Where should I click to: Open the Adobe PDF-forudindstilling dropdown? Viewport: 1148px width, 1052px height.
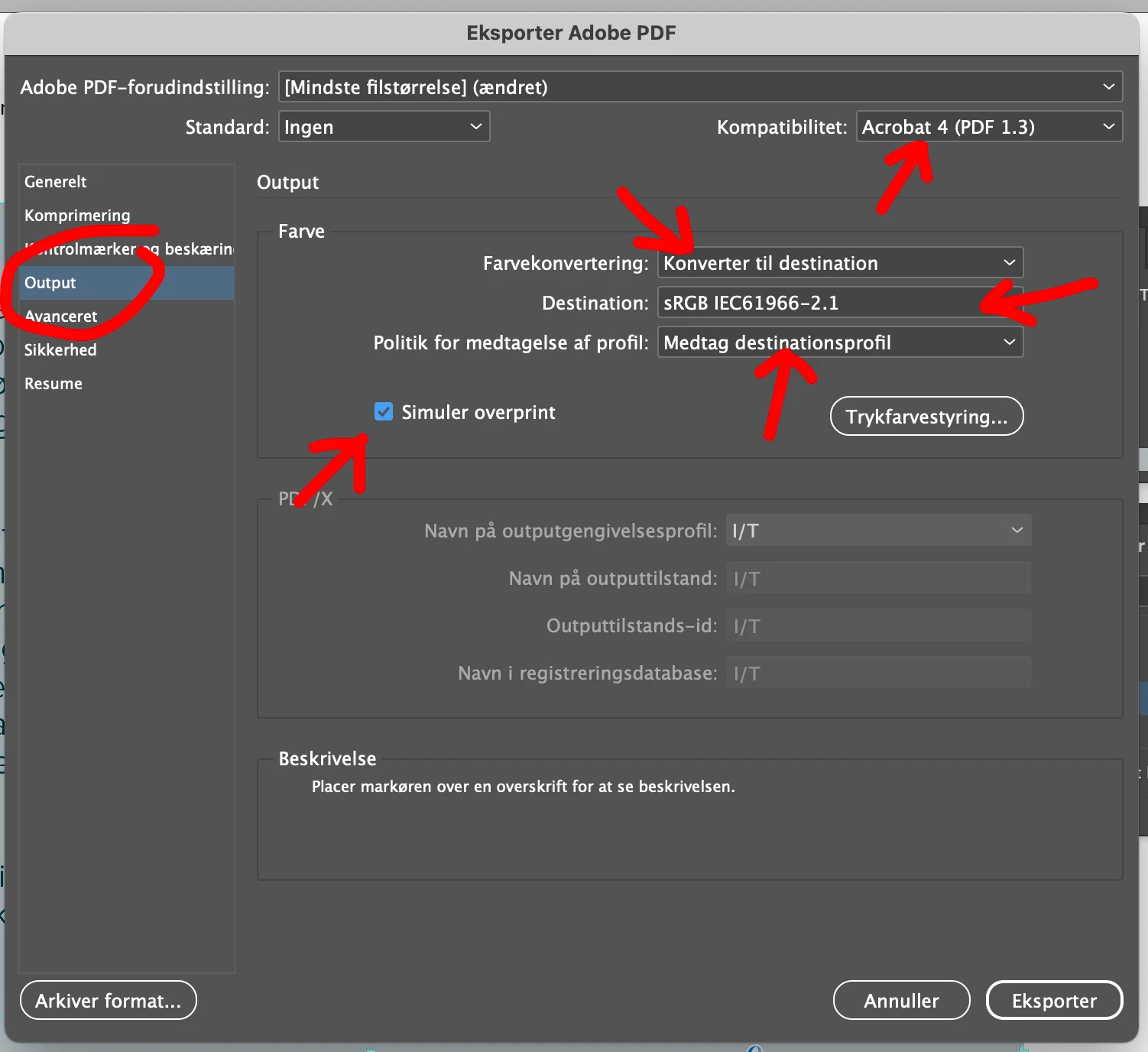pos(700,87)
